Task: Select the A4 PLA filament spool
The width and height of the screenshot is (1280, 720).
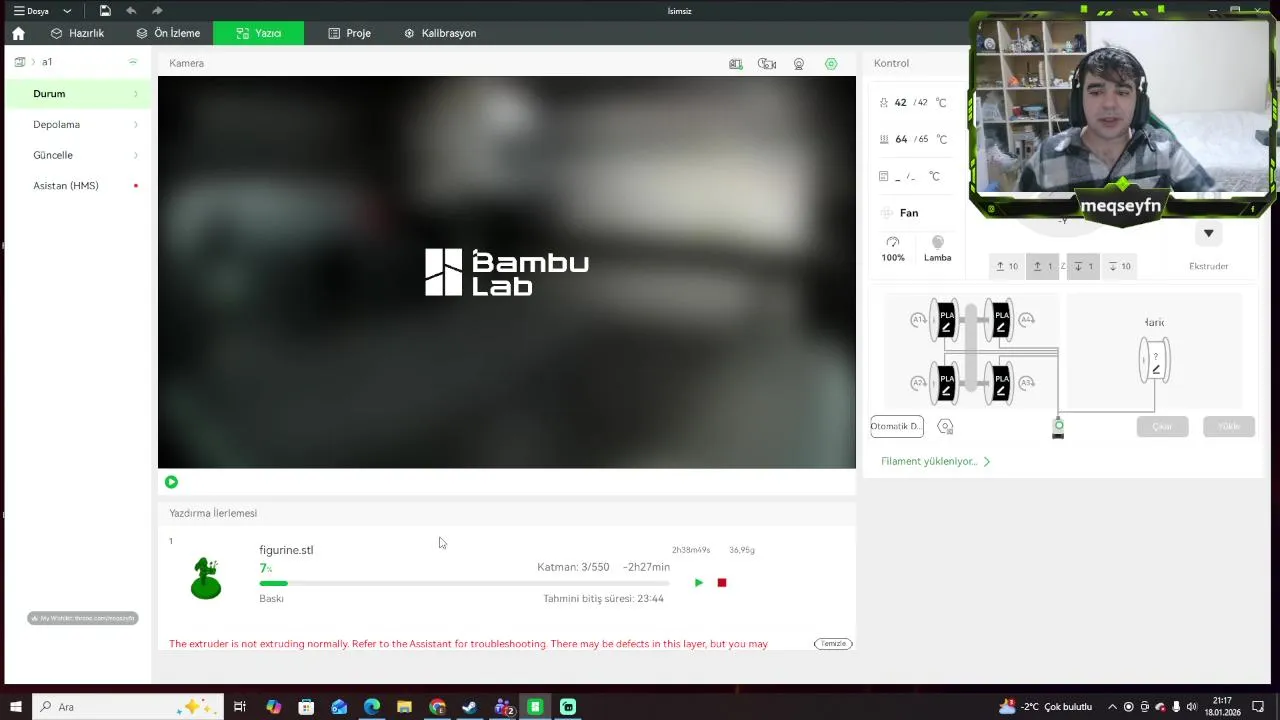Action: (1000, 320)
